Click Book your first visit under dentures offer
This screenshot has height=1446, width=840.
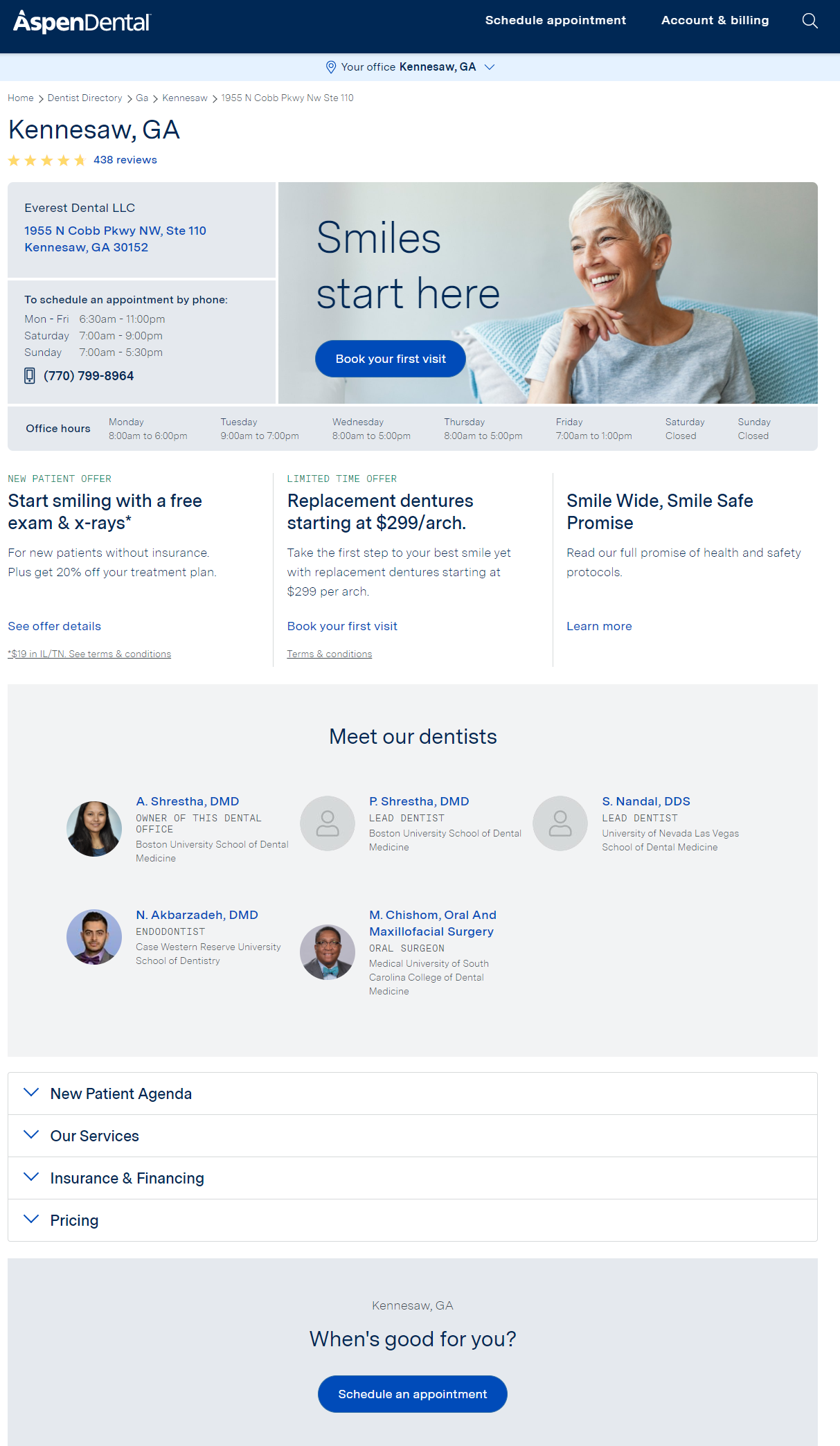tap(342, 626)
